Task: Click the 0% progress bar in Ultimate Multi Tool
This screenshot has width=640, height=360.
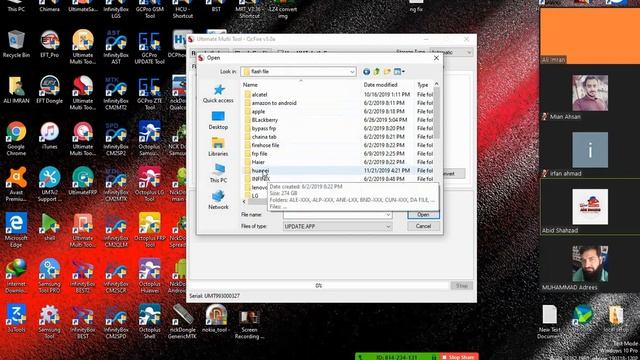Action: [x=318, y=286]
